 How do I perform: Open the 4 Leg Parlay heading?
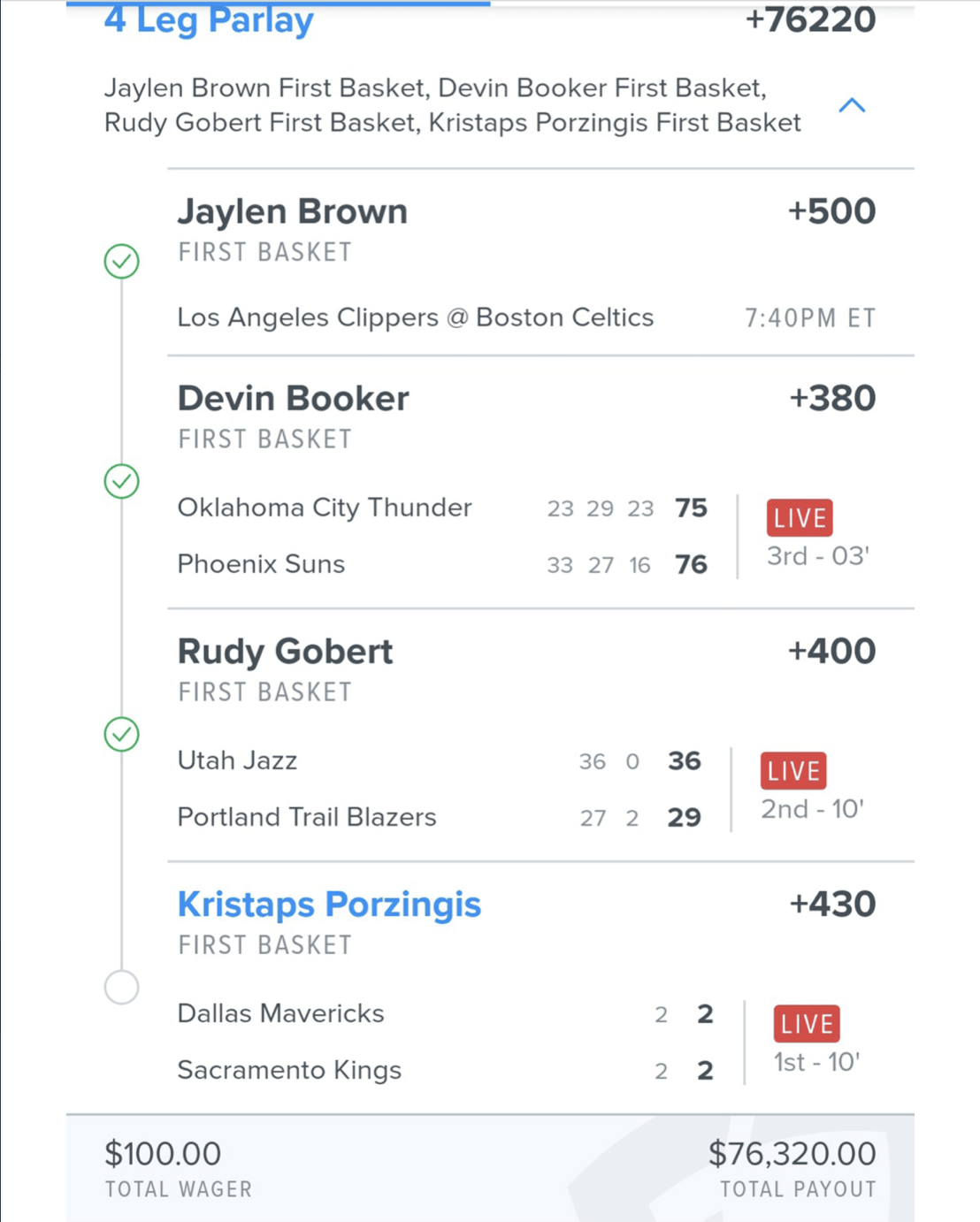209,20
